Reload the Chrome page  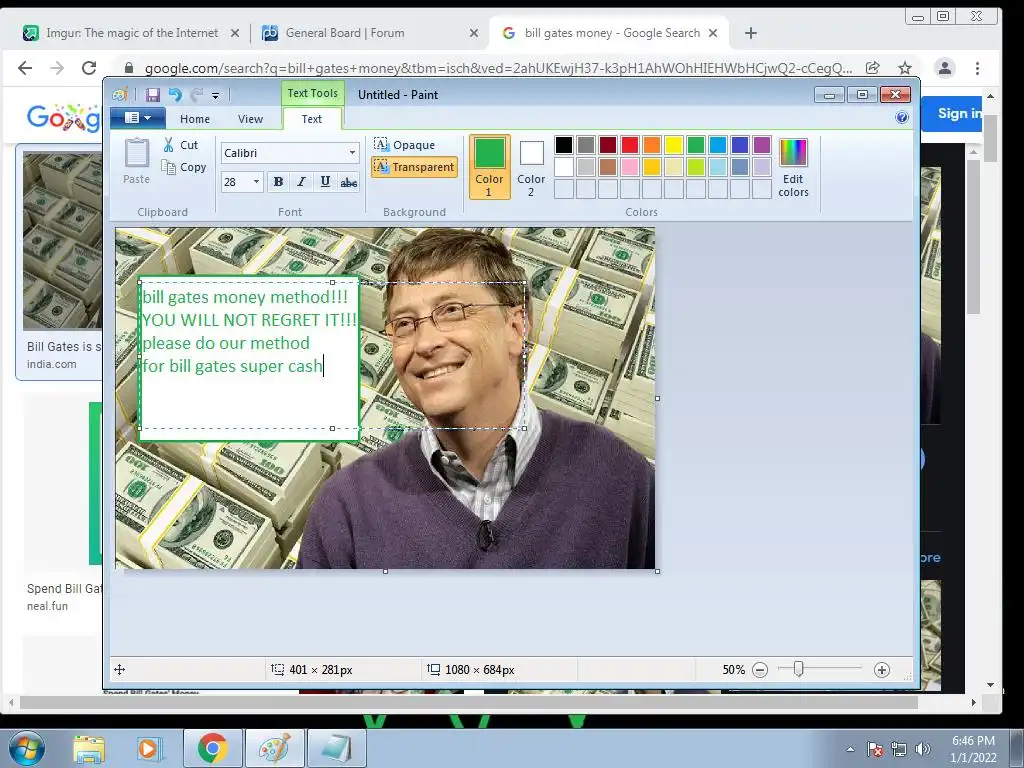[89, 68]
